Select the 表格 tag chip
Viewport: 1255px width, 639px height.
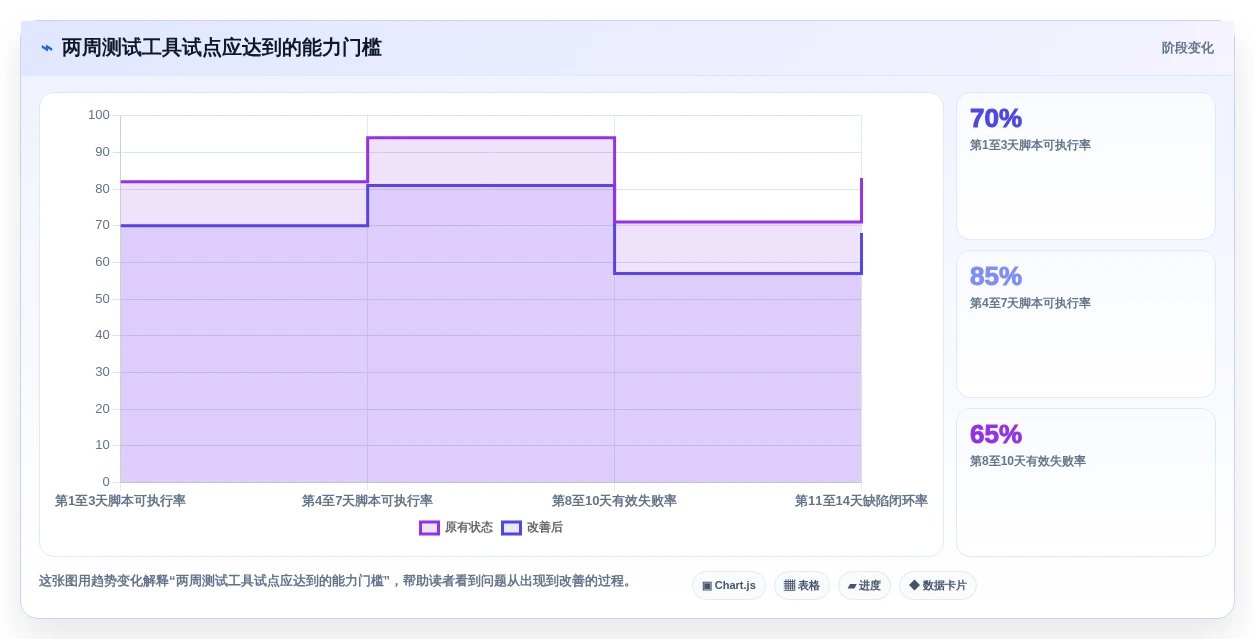pyautogui.click(x=802, y=586)
